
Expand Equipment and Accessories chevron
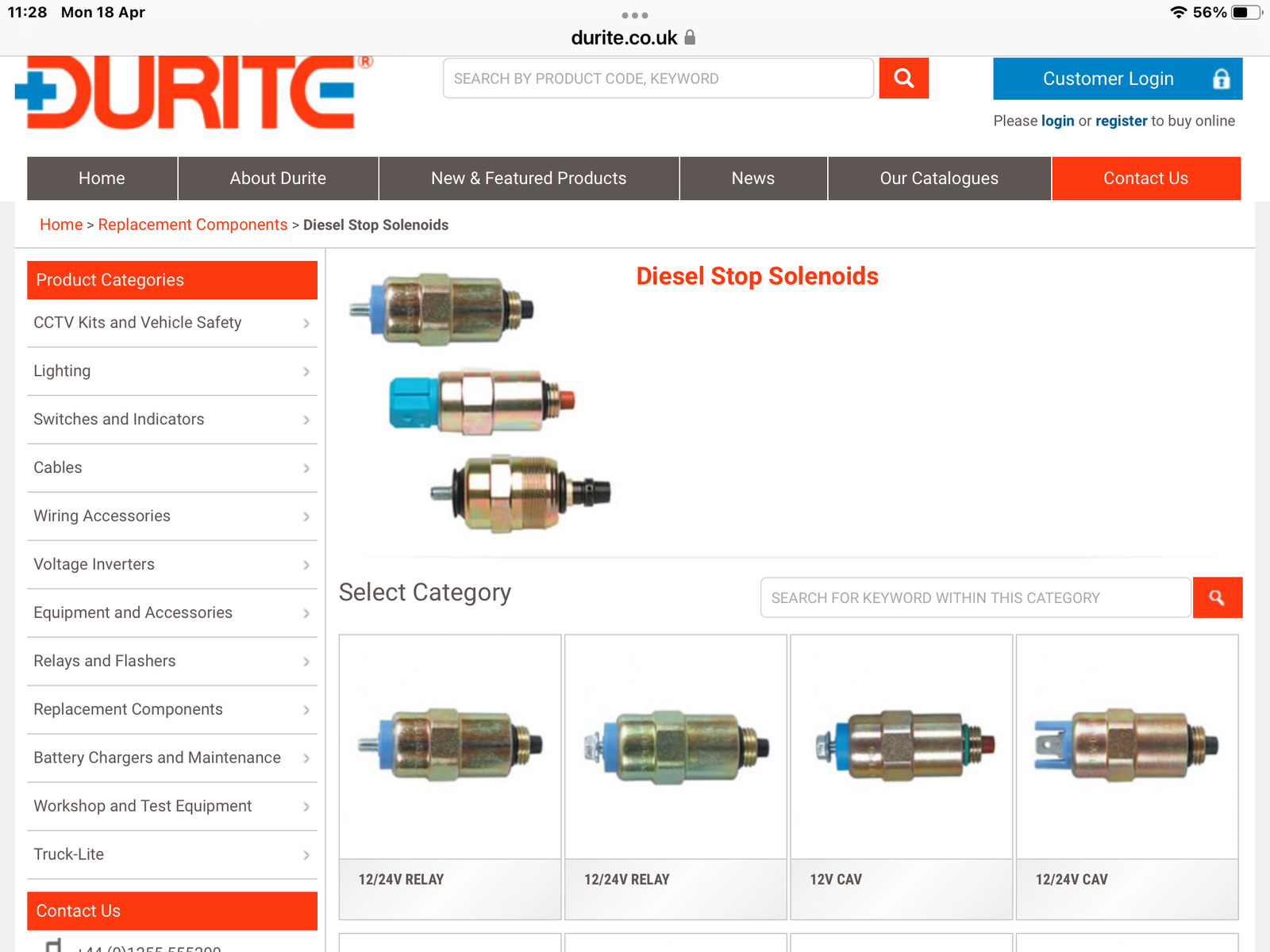coord(306,613)
